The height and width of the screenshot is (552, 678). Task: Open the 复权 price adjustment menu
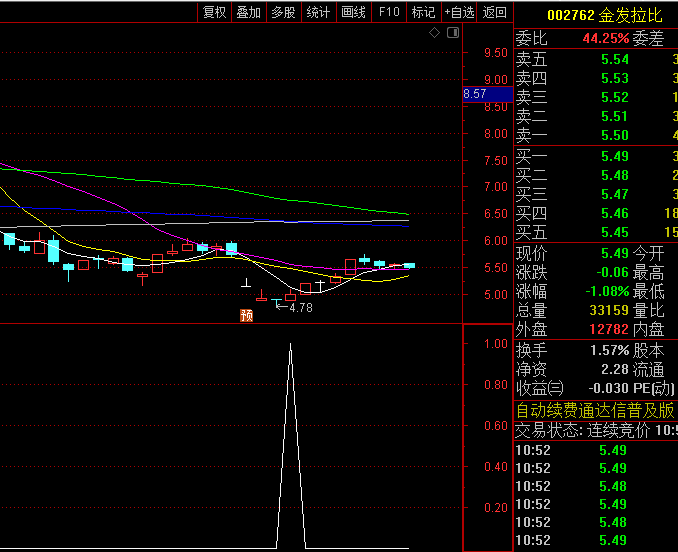(x=214, y=12)
